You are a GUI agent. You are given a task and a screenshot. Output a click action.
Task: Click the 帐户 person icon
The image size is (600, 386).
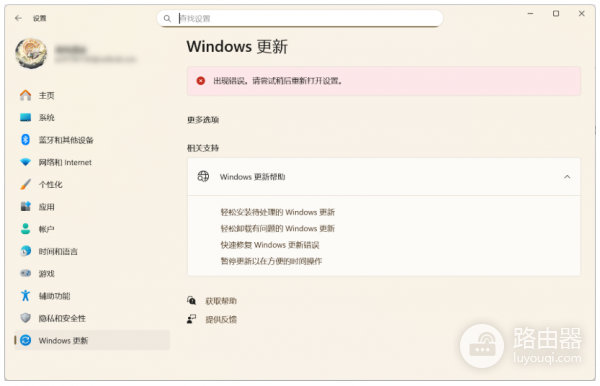click(x=26, y=229)
